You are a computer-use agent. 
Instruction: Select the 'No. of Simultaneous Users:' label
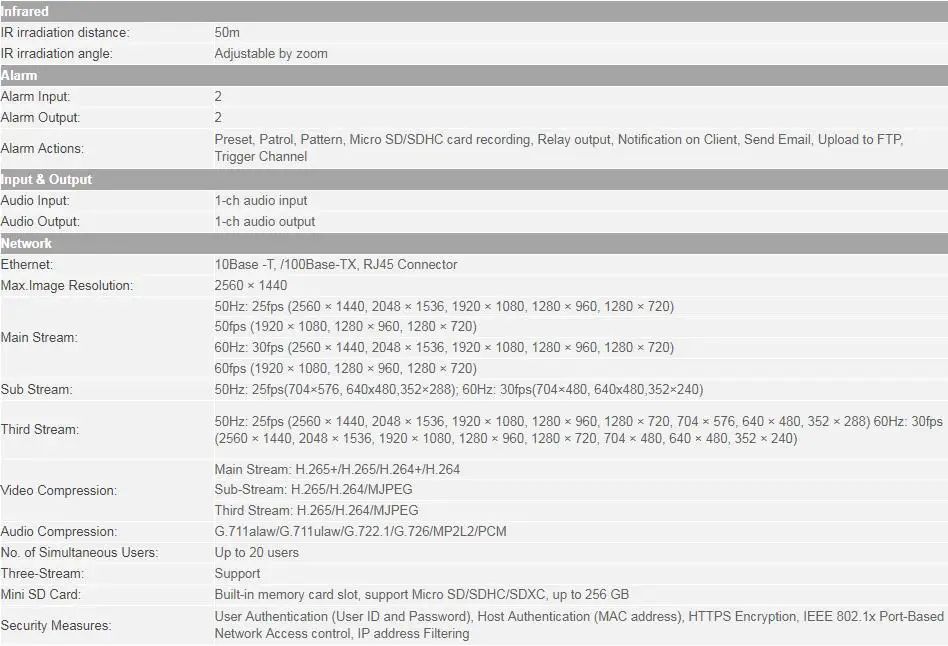(79, 553)
